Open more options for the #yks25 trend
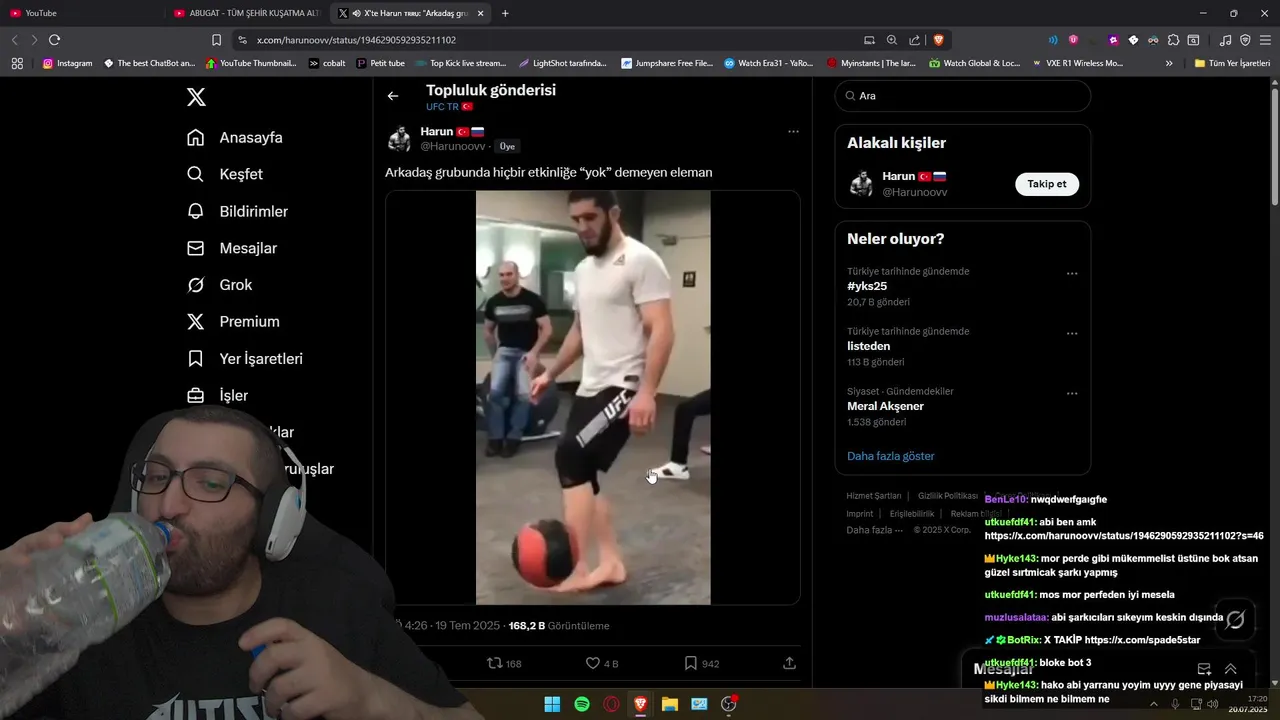 [x=1072, y=273]
